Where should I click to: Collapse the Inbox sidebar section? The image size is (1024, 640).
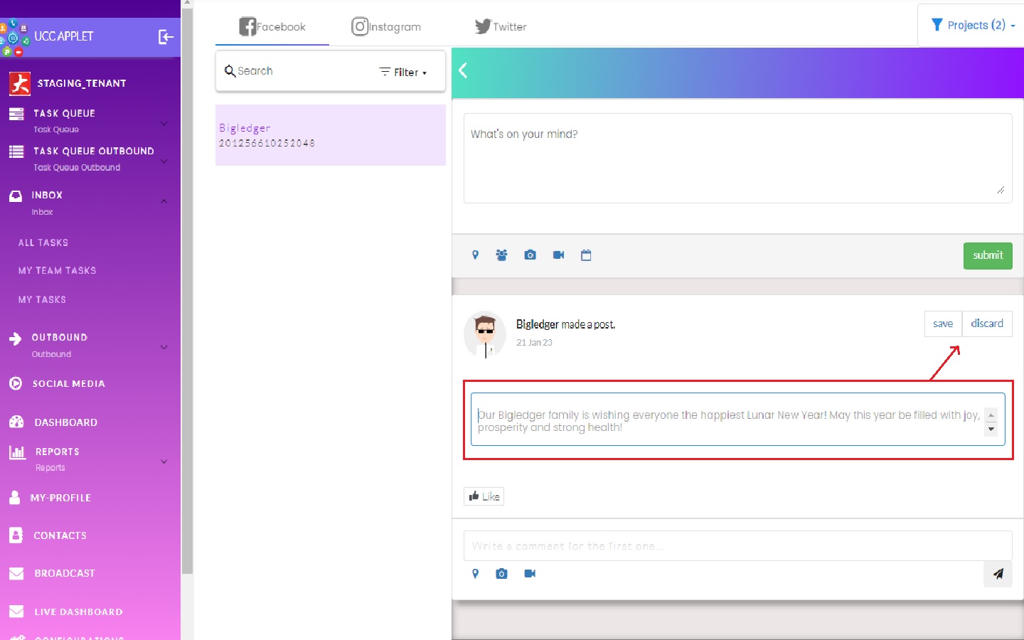pyautogui.click(x=164, y=201)
